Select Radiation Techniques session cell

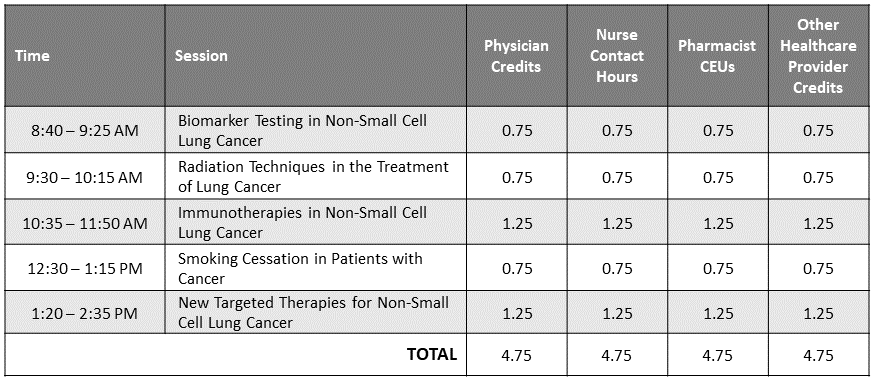315,176
